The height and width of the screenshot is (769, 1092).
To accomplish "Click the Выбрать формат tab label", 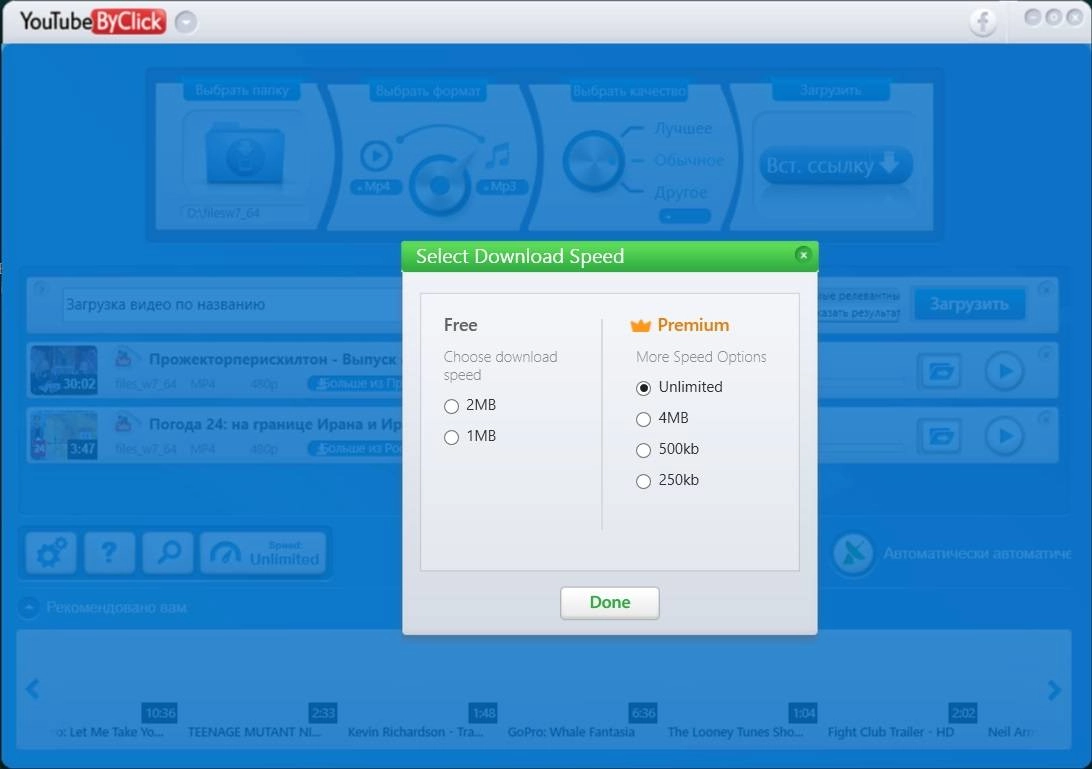I will pos(428,91).
